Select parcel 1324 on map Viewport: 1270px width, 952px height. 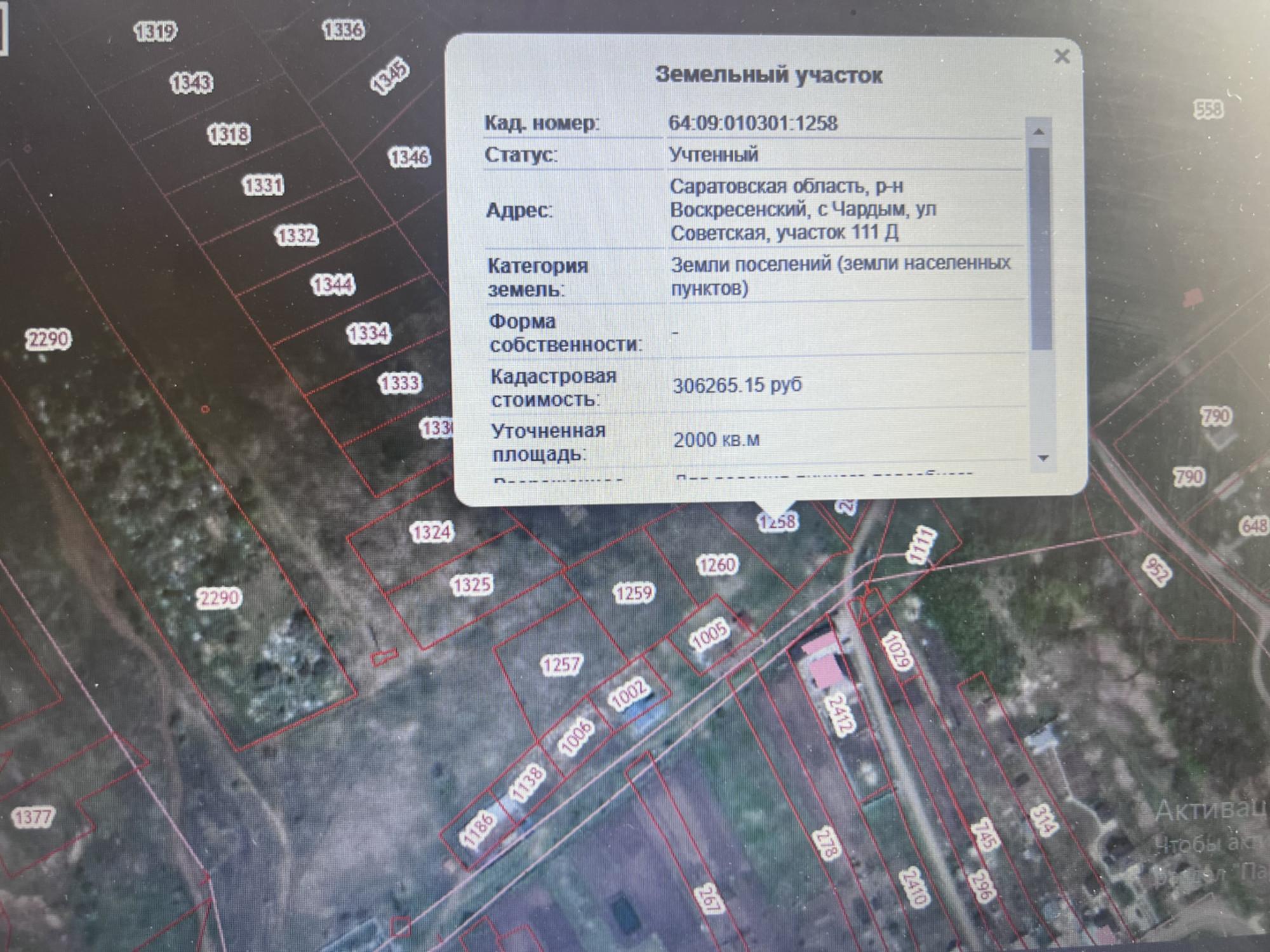(431, 532)
